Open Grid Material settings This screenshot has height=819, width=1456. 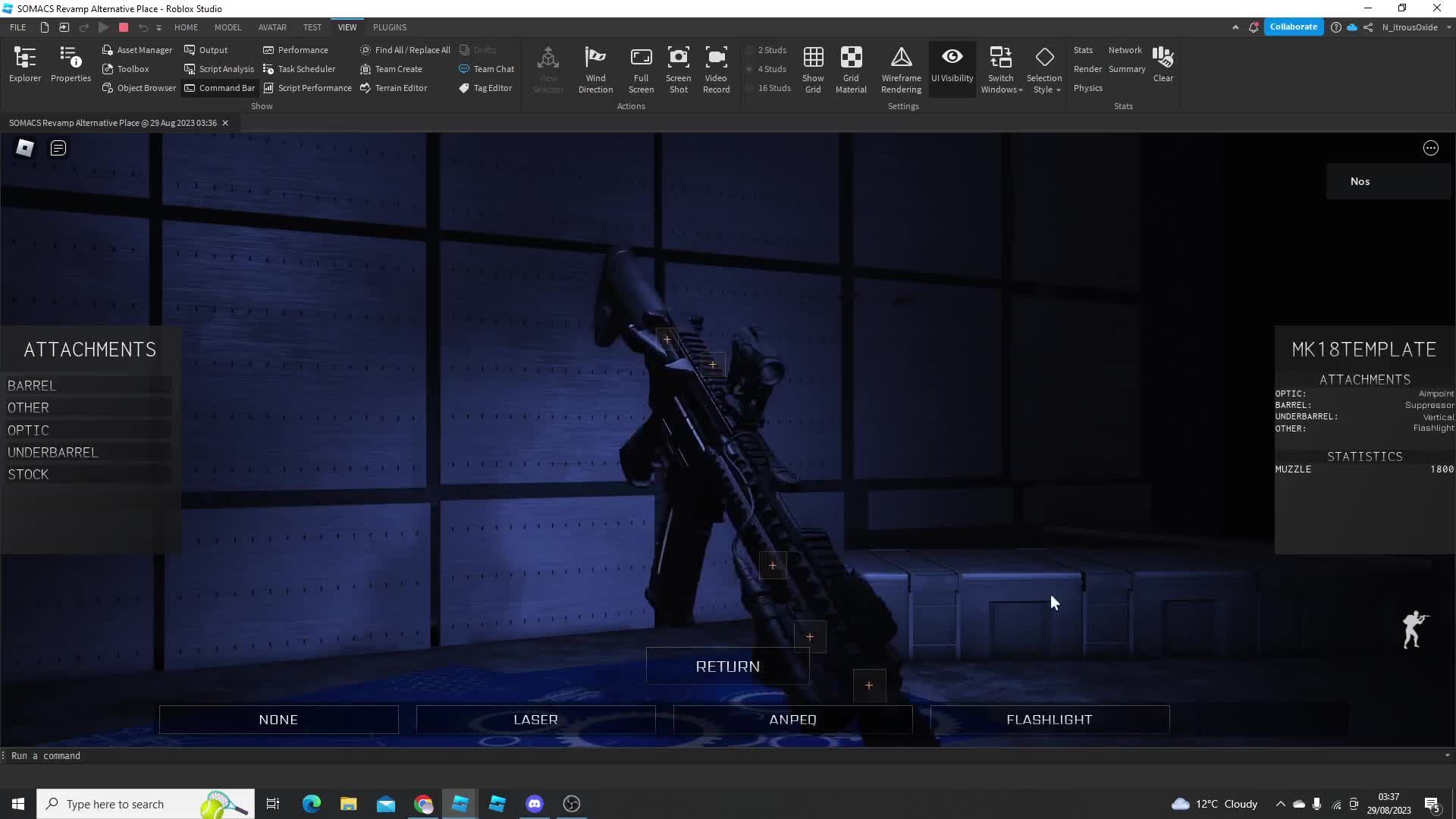851,68
